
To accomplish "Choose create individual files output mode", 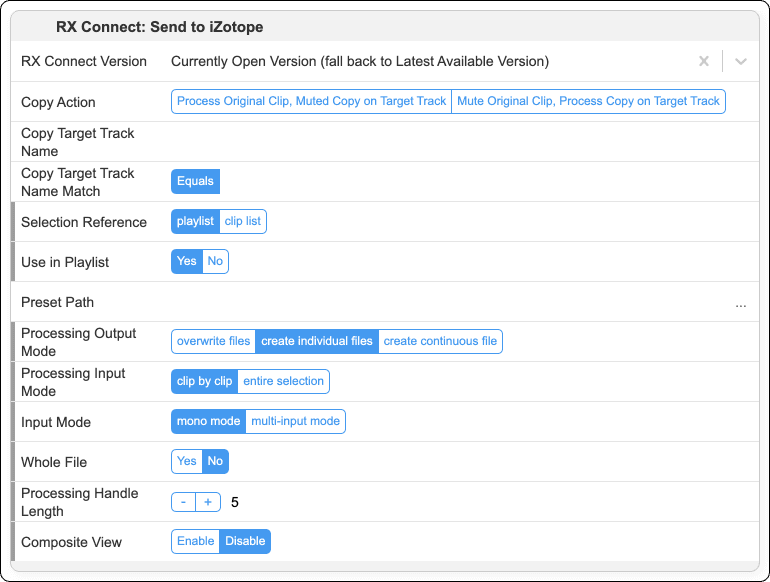I will tap(317, 341).
